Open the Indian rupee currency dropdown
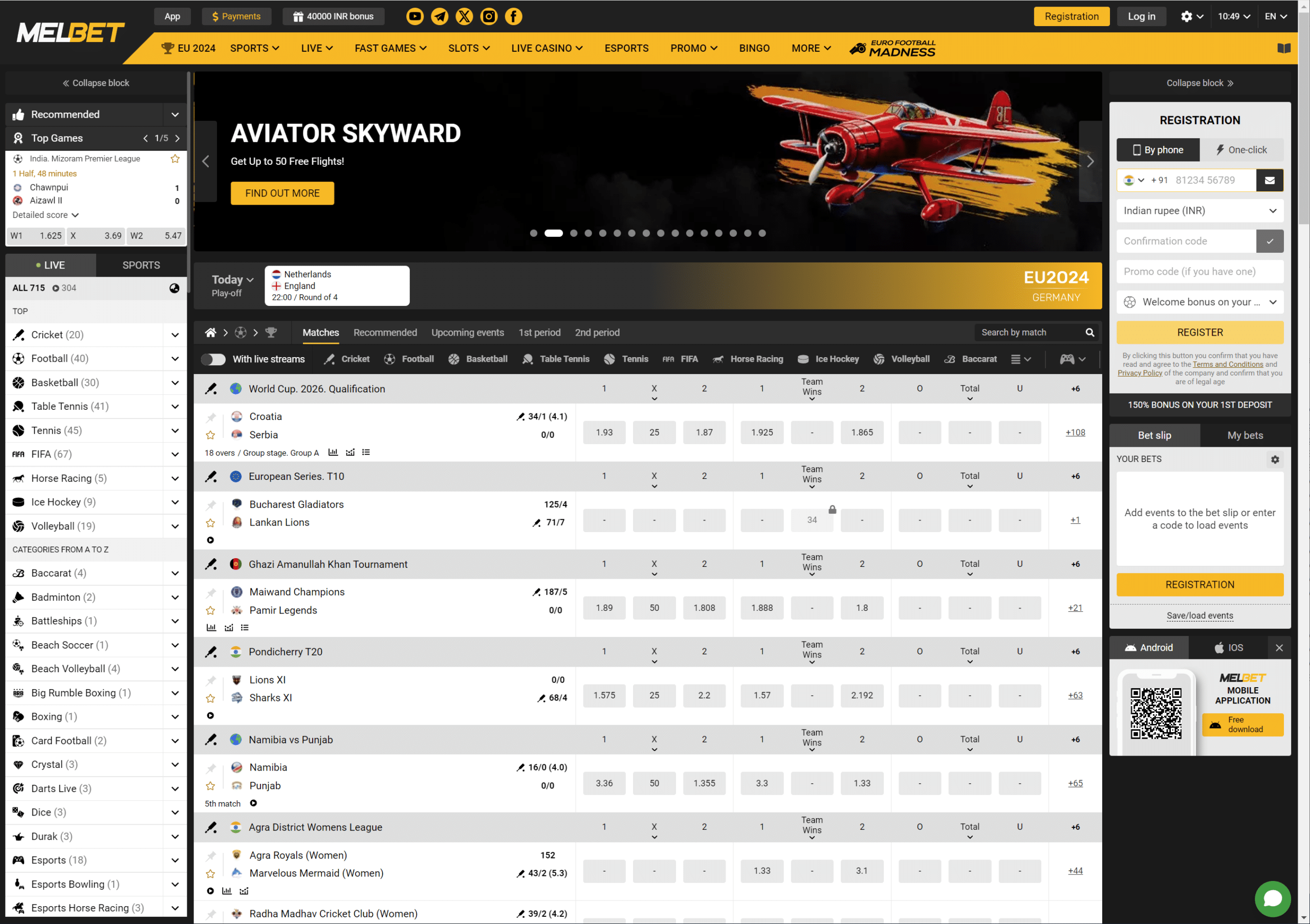1310x924 pixels. (x=1200, y=210)
